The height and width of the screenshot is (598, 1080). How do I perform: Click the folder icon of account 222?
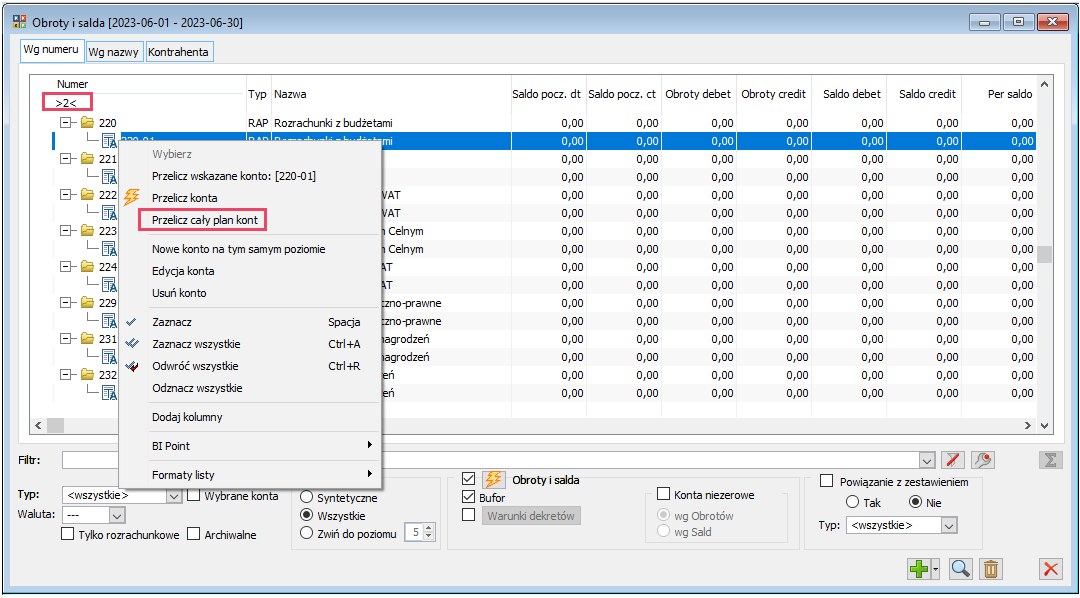pyautogui.click(x=87, y=195)
